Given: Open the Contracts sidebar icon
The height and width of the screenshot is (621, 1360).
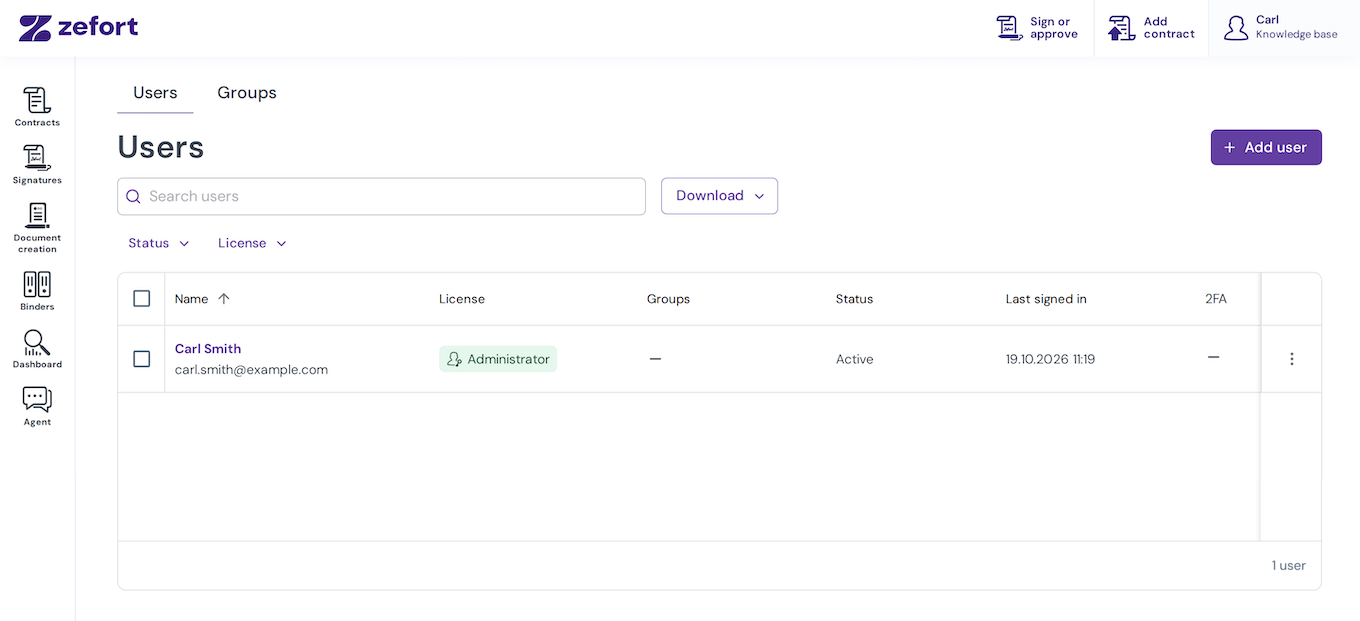Looking at the screenshot, I should pos(37,107).
